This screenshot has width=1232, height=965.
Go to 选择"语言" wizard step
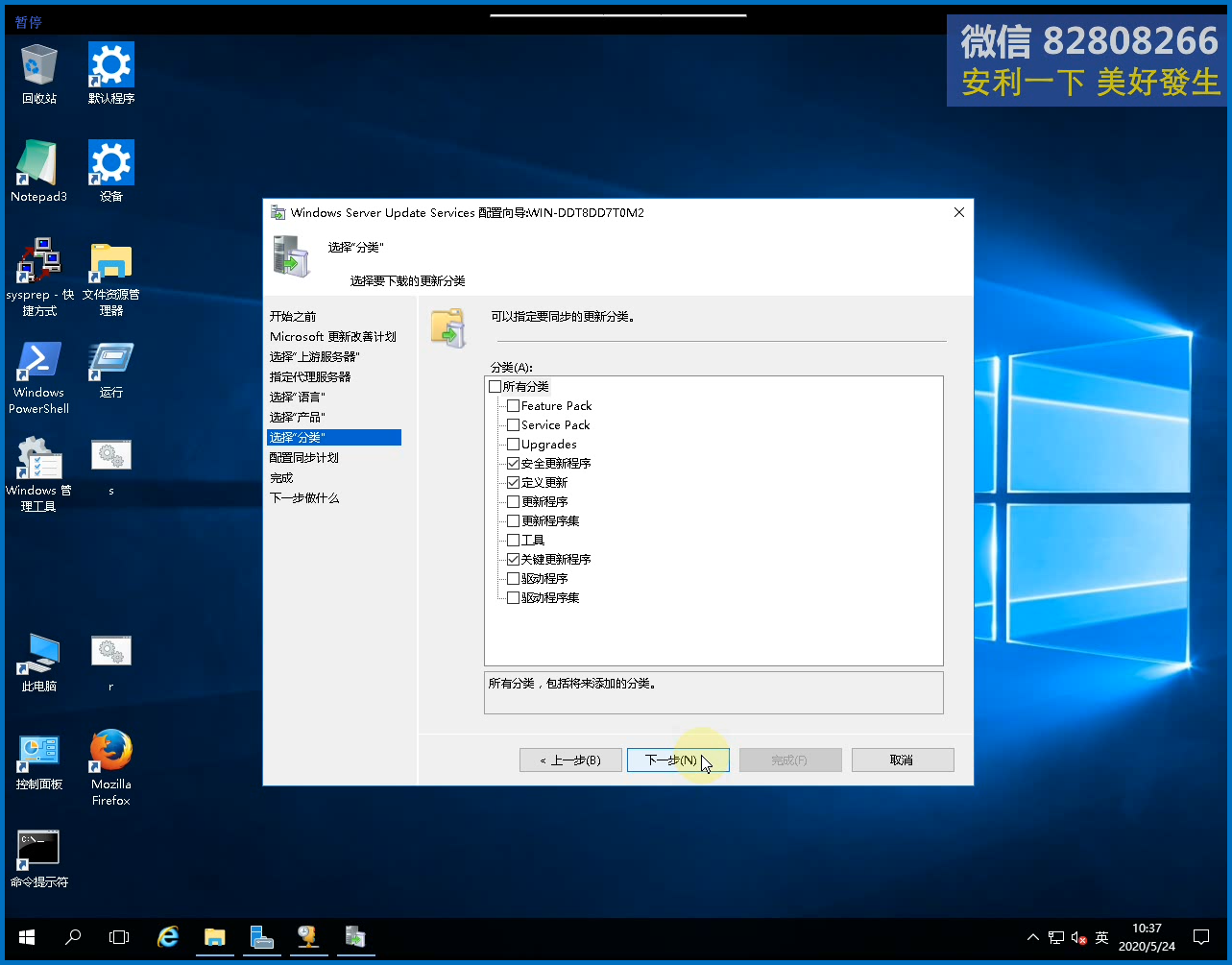tap(298, 397)
